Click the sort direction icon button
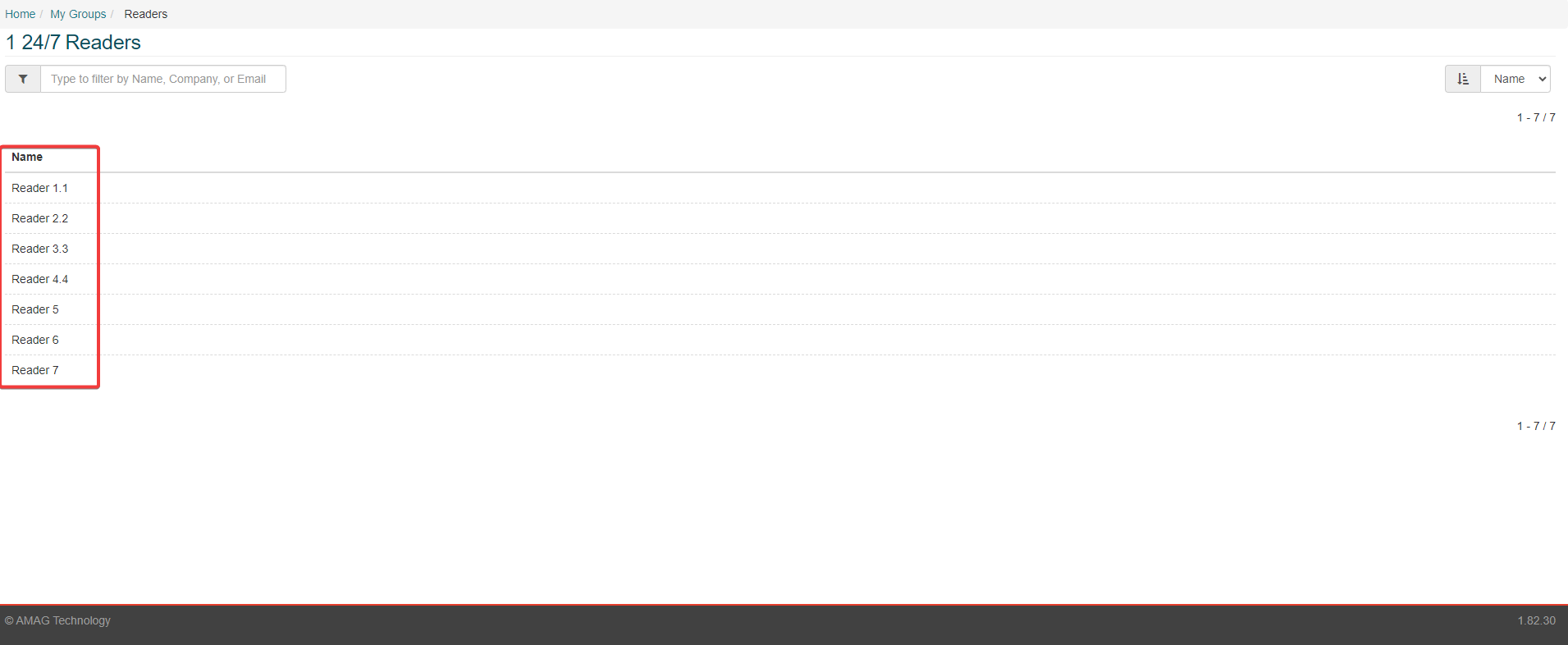 (1462, 79)
